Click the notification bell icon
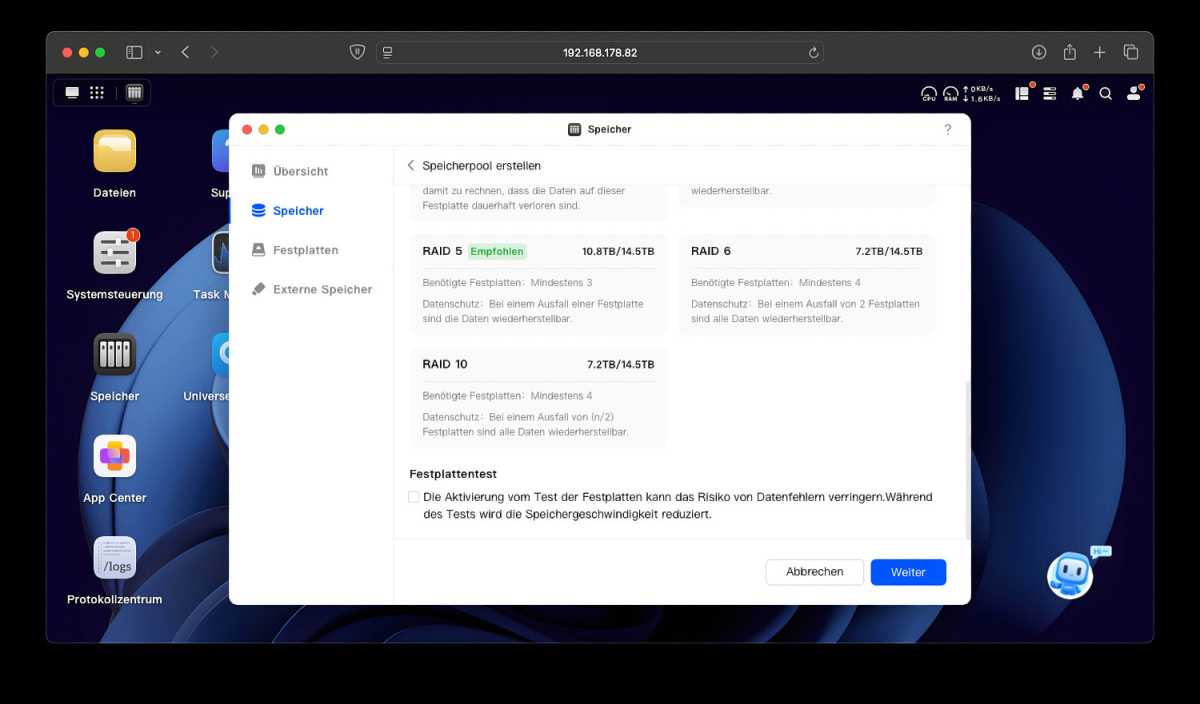 1077,93
